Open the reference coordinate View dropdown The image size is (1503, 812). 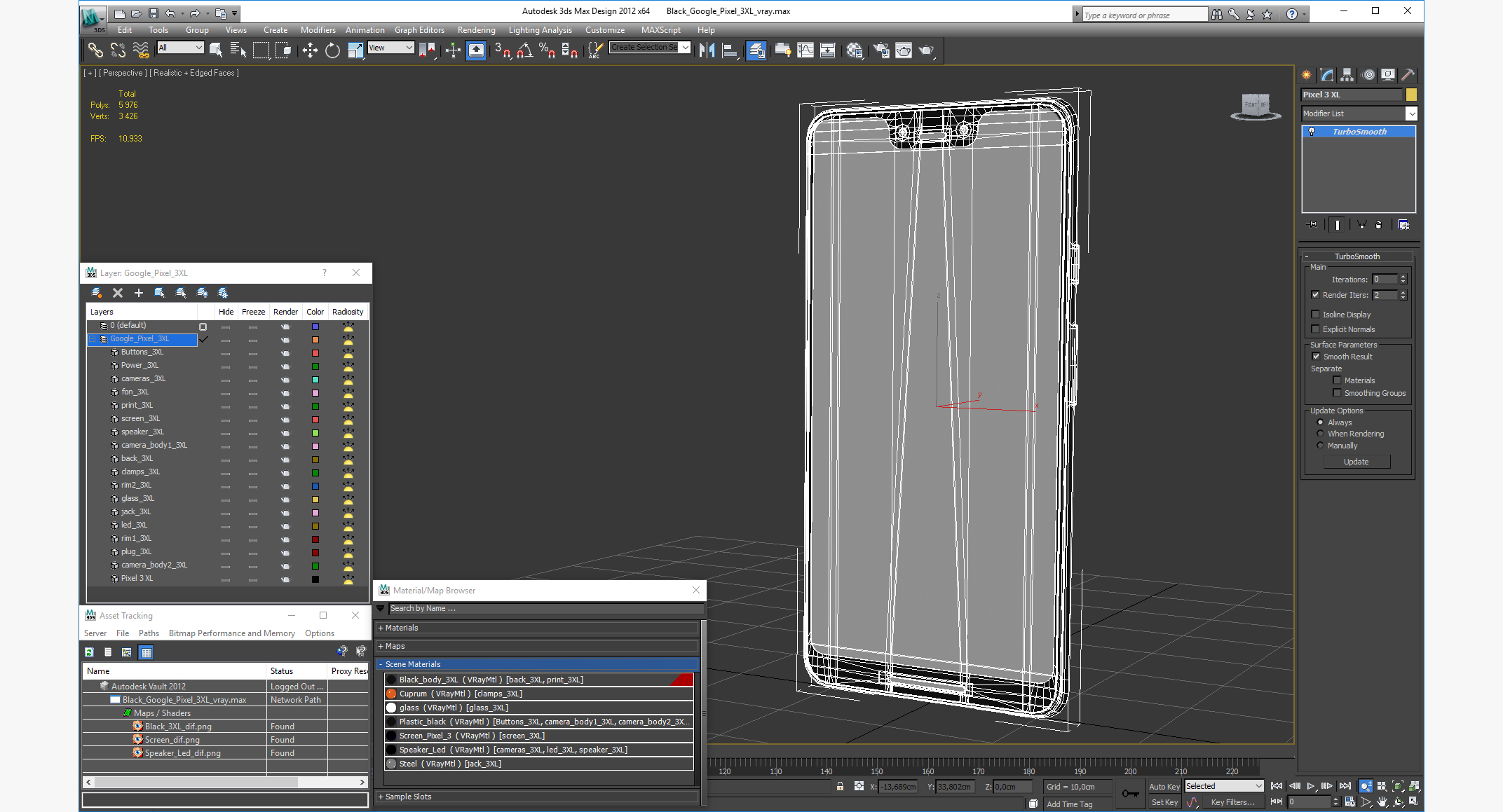click(x=390, y=48)
